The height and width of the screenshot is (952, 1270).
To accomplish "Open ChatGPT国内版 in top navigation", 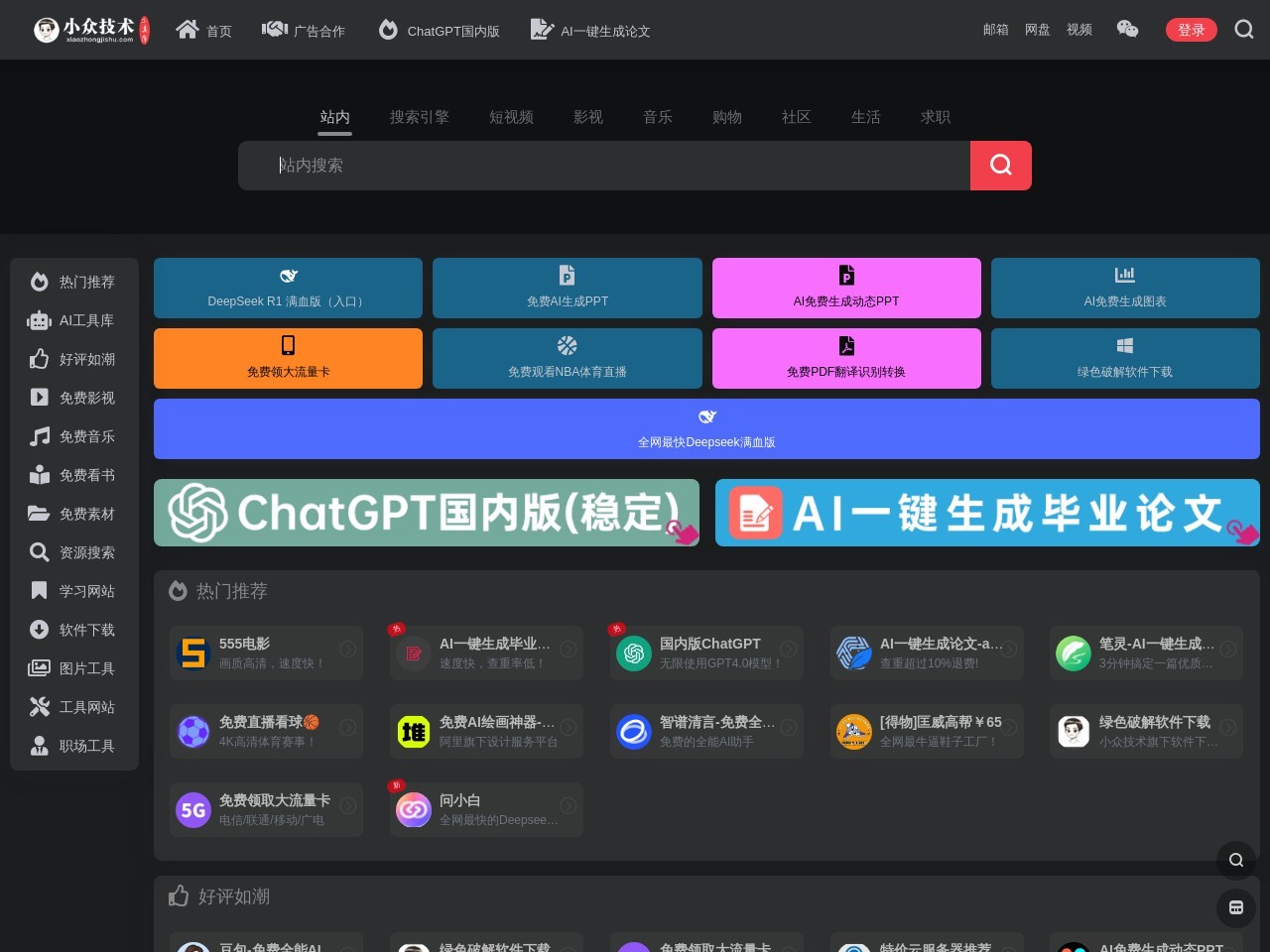I will pos(439,30).
